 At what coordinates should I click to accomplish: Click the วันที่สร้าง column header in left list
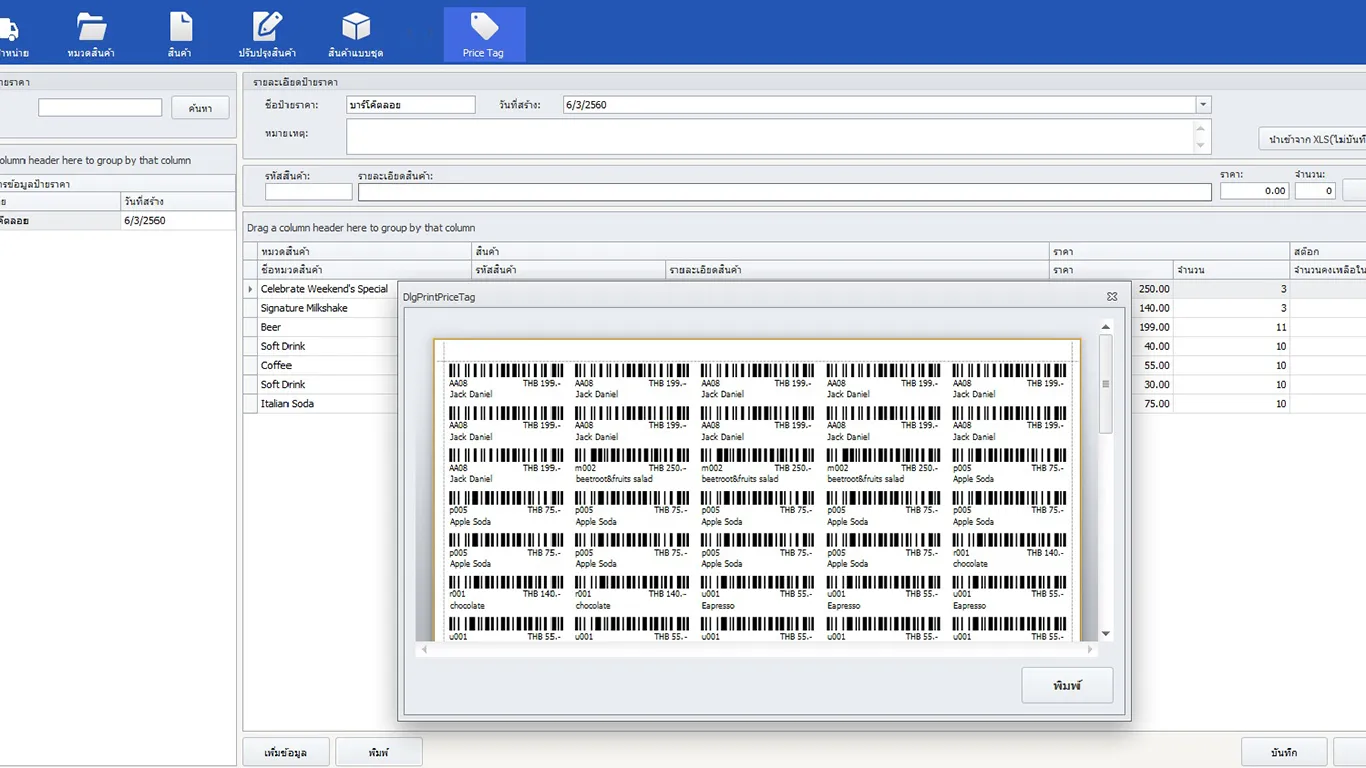pos(178,201)
